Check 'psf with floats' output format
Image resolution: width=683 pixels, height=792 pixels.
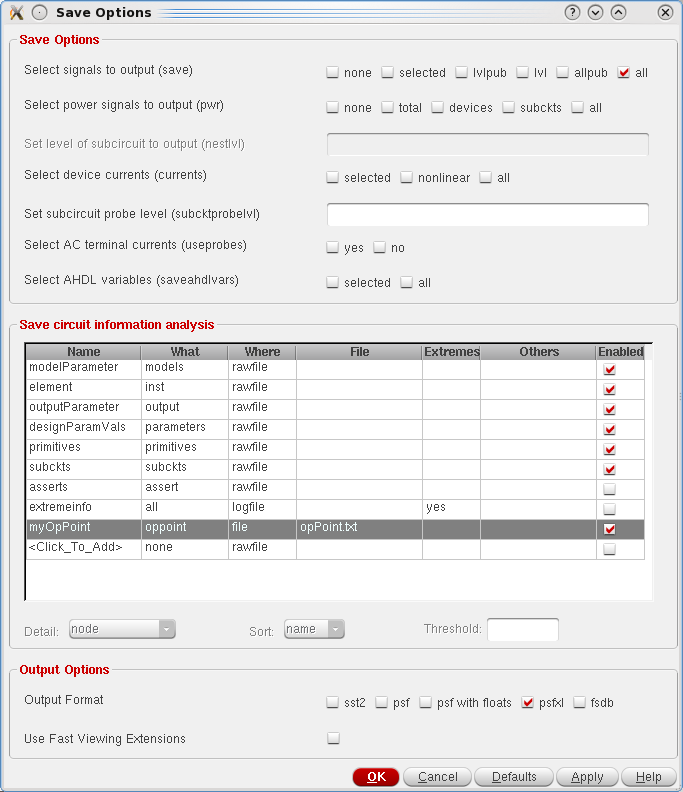425,702
